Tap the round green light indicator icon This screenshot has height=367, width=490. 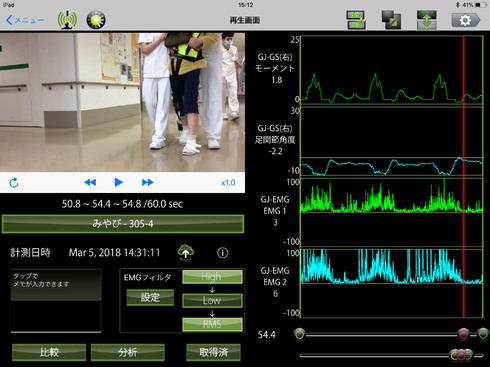click(x=96, y=20)
